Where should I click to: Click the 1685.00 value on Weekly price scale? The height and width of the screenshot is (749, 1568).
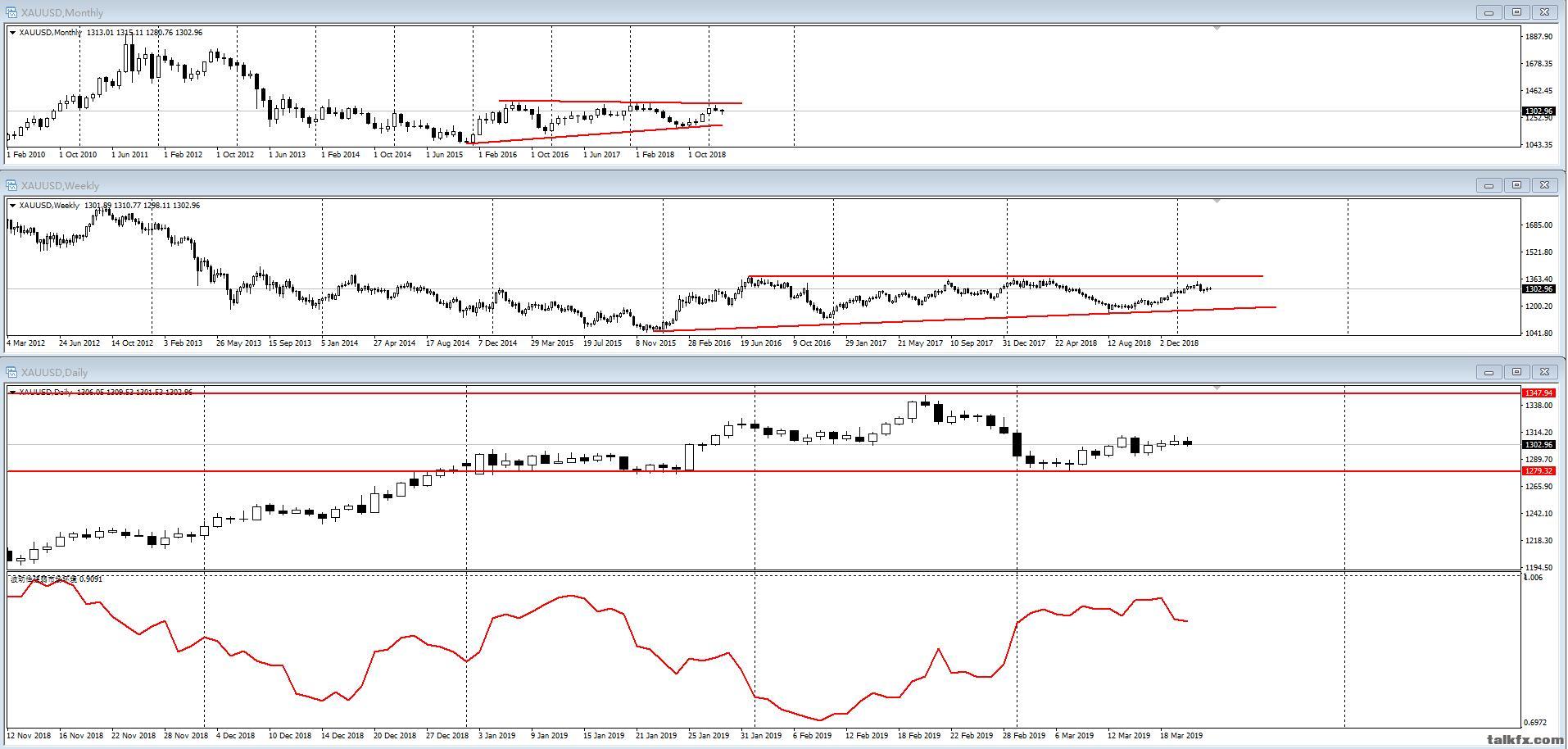pos(1539,225)
